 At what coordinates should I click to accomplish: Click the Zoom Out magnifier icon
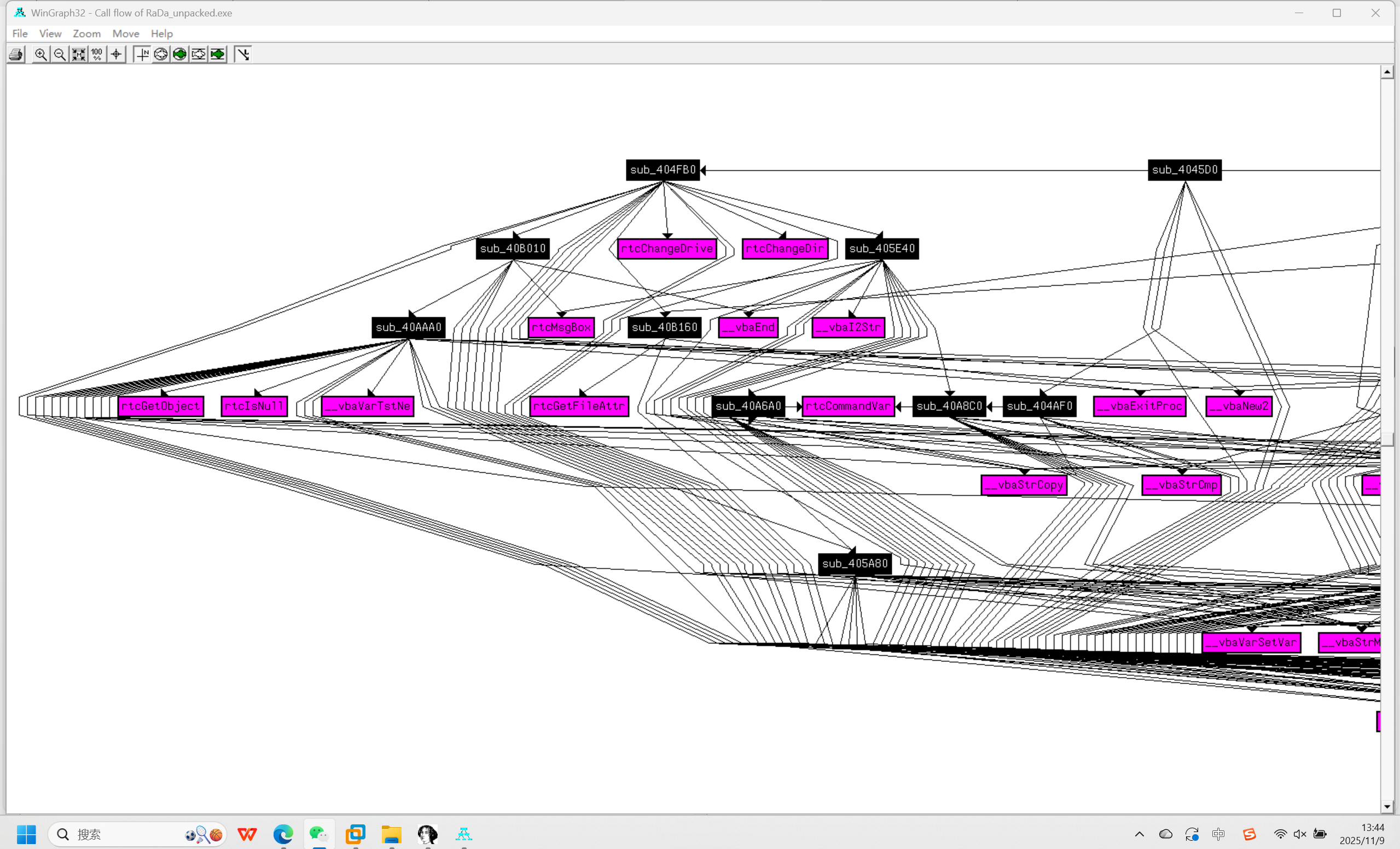(59, 55)
